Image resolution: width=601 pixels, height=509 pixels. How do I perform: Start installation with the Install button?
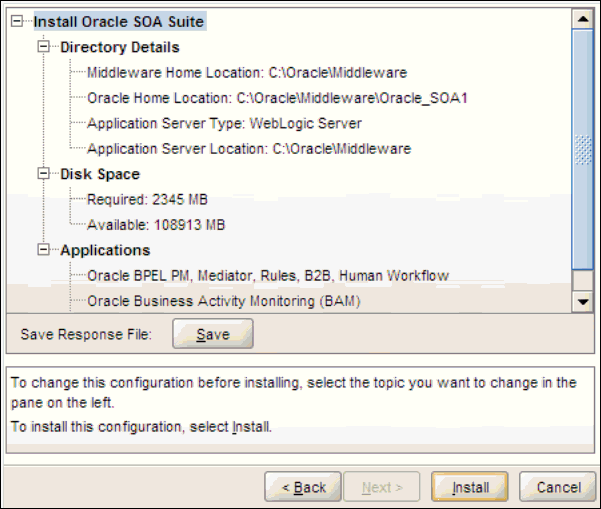470,487
